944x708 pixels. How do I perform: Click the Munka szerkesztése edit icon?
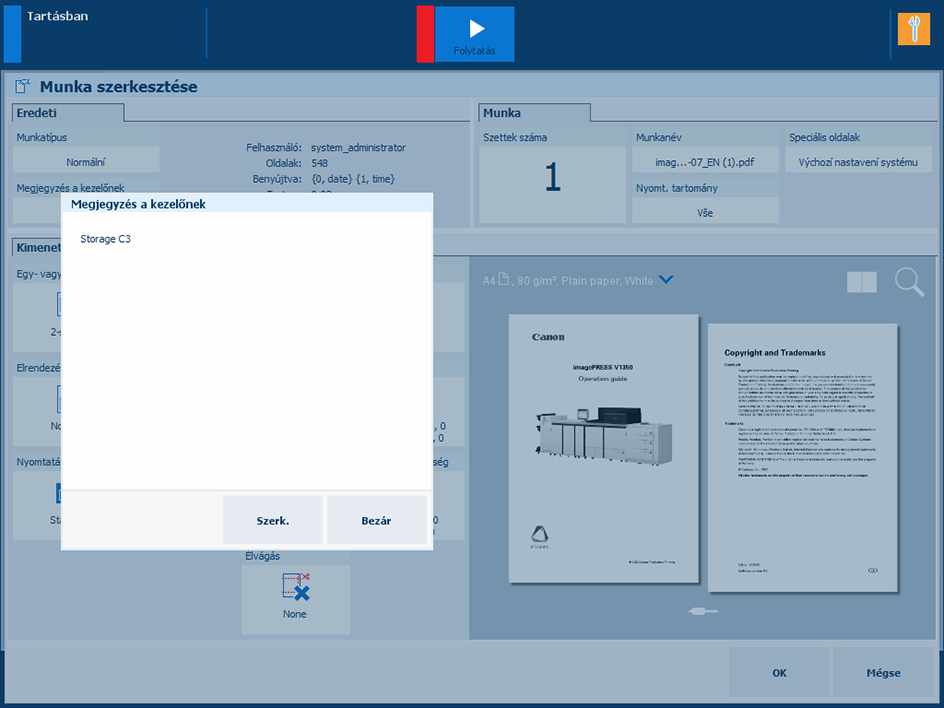(x=23, y=87)
